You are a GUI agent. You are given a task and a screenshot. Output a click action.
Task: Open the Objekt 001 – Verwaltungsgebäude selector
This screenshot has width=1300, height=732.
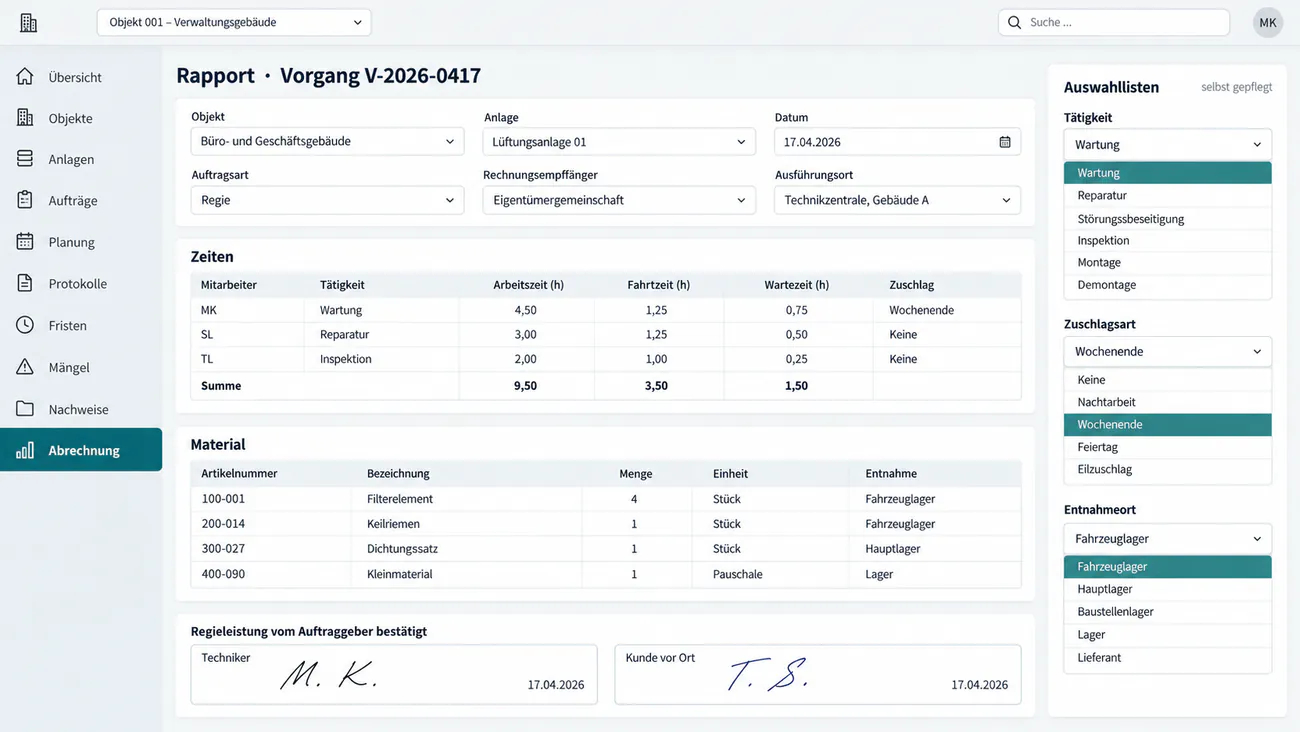coord(234,22)
